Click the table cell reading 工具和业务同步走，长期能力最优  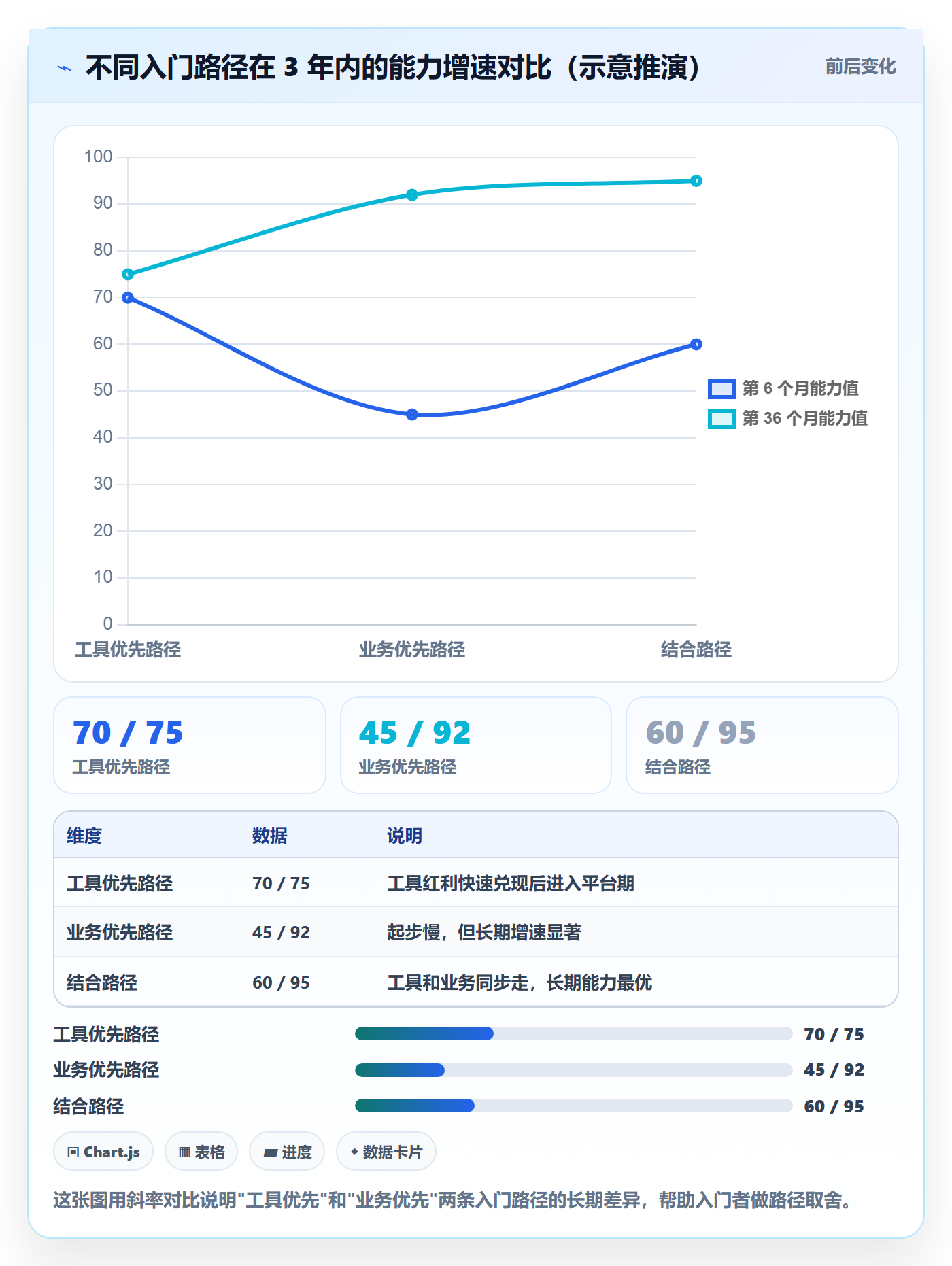click(x=520, y=982)
